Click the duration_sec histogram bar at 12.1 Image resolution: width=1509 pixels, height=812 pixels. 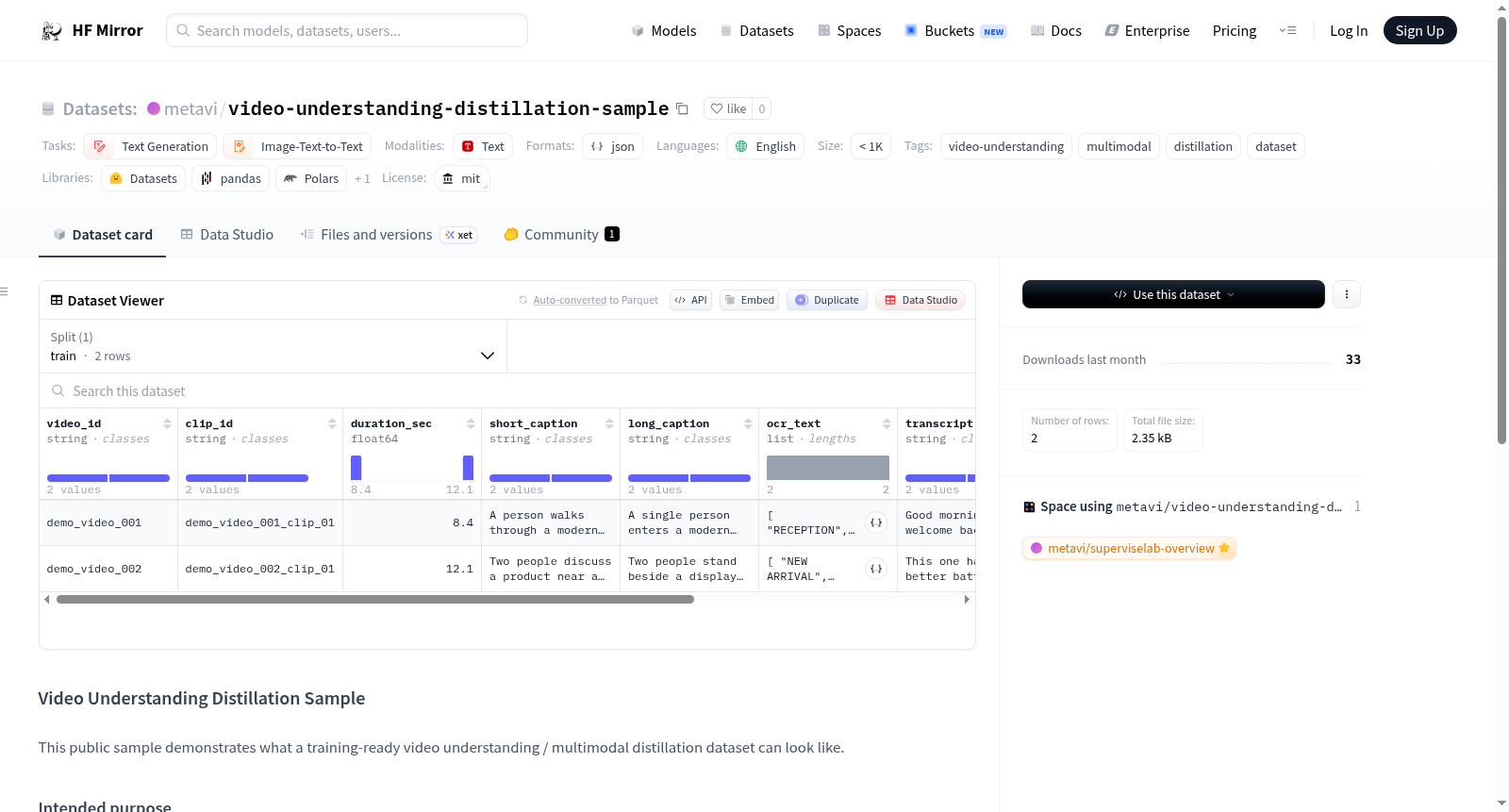coord(468,468)
